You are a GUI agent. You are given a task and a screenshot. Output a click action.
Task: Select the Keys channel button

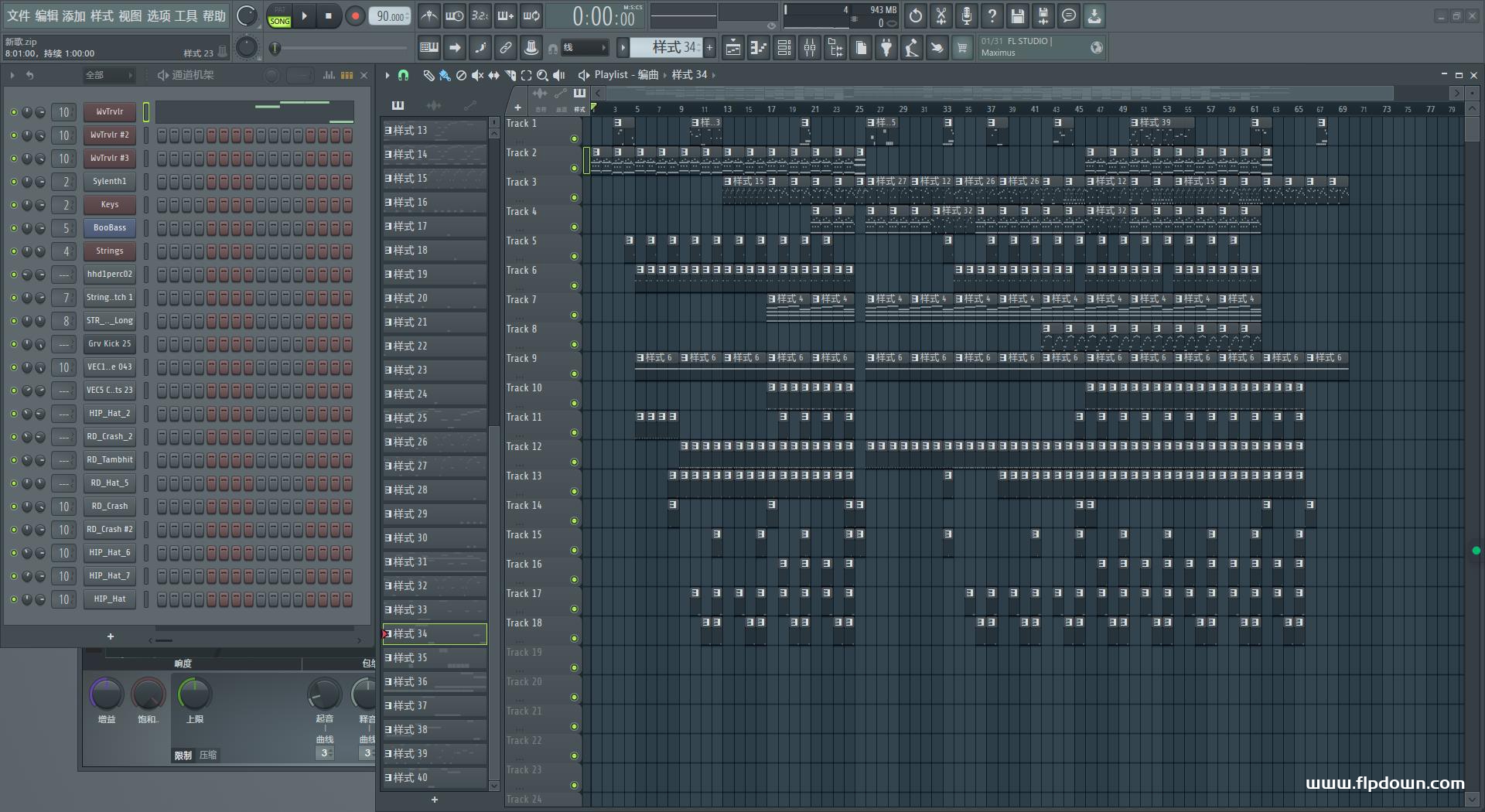110,205
